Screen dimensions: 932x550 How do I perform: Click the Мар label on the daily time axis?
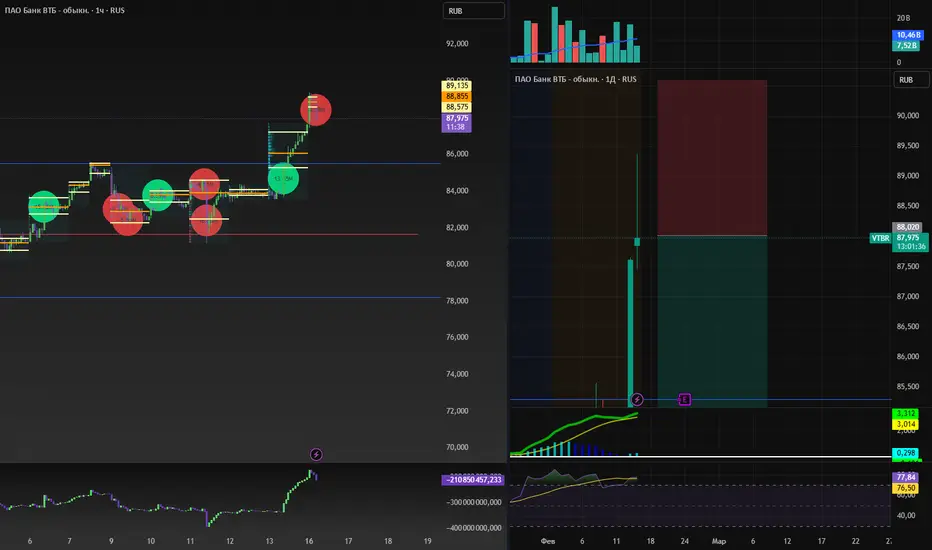click(719, 541)
